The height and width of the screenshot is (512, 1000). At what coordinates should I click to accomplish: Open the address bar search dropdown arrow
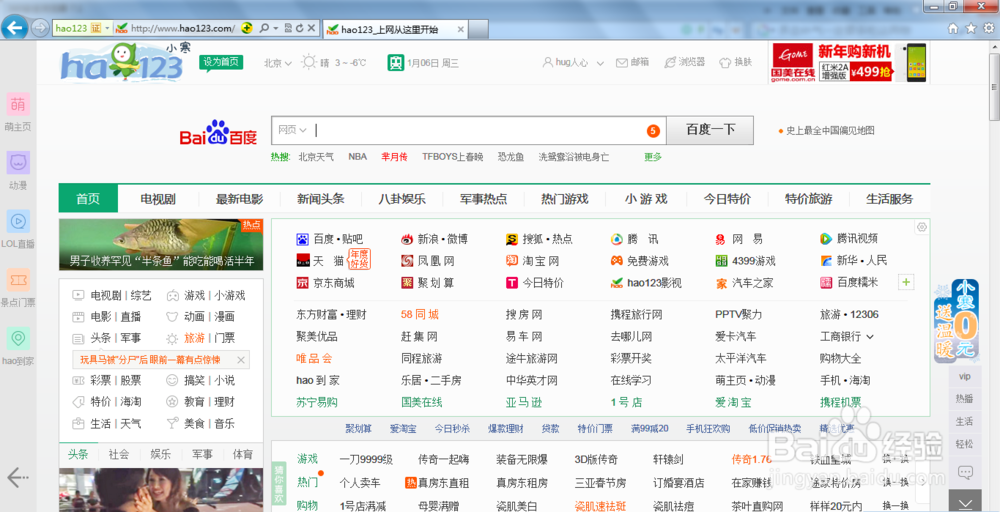275,28
